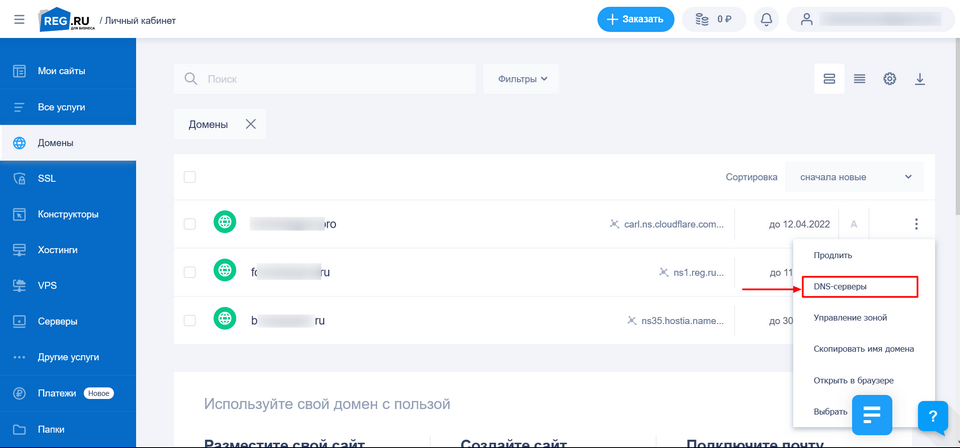
Task: Open three-dot menu for .pro domain
Action: [916, 224]
